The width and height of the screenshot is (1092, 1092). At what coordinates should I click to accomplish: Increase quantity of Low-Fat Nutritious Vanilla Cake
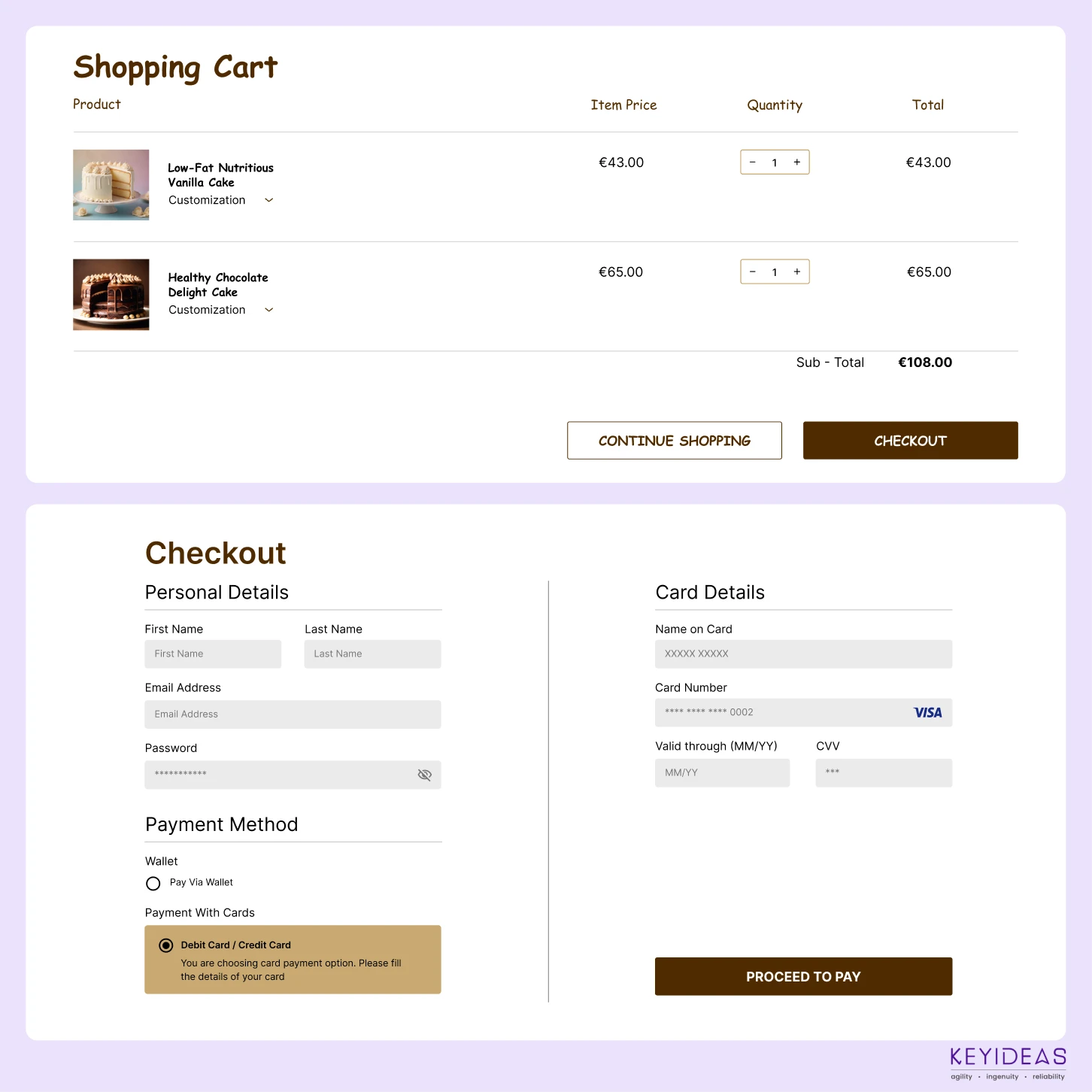(x=797, y=162)
